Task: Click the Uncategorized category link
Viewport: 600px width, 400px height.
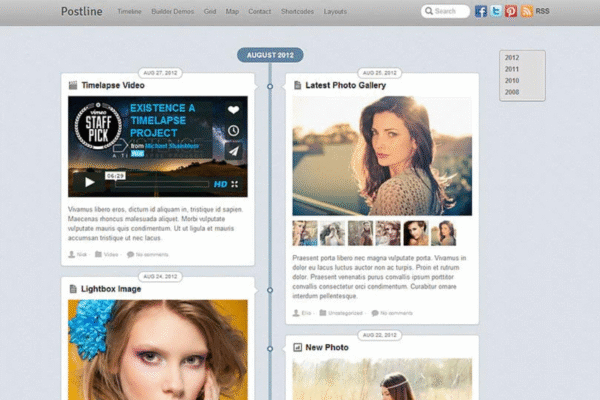Action: coord(345,313)
